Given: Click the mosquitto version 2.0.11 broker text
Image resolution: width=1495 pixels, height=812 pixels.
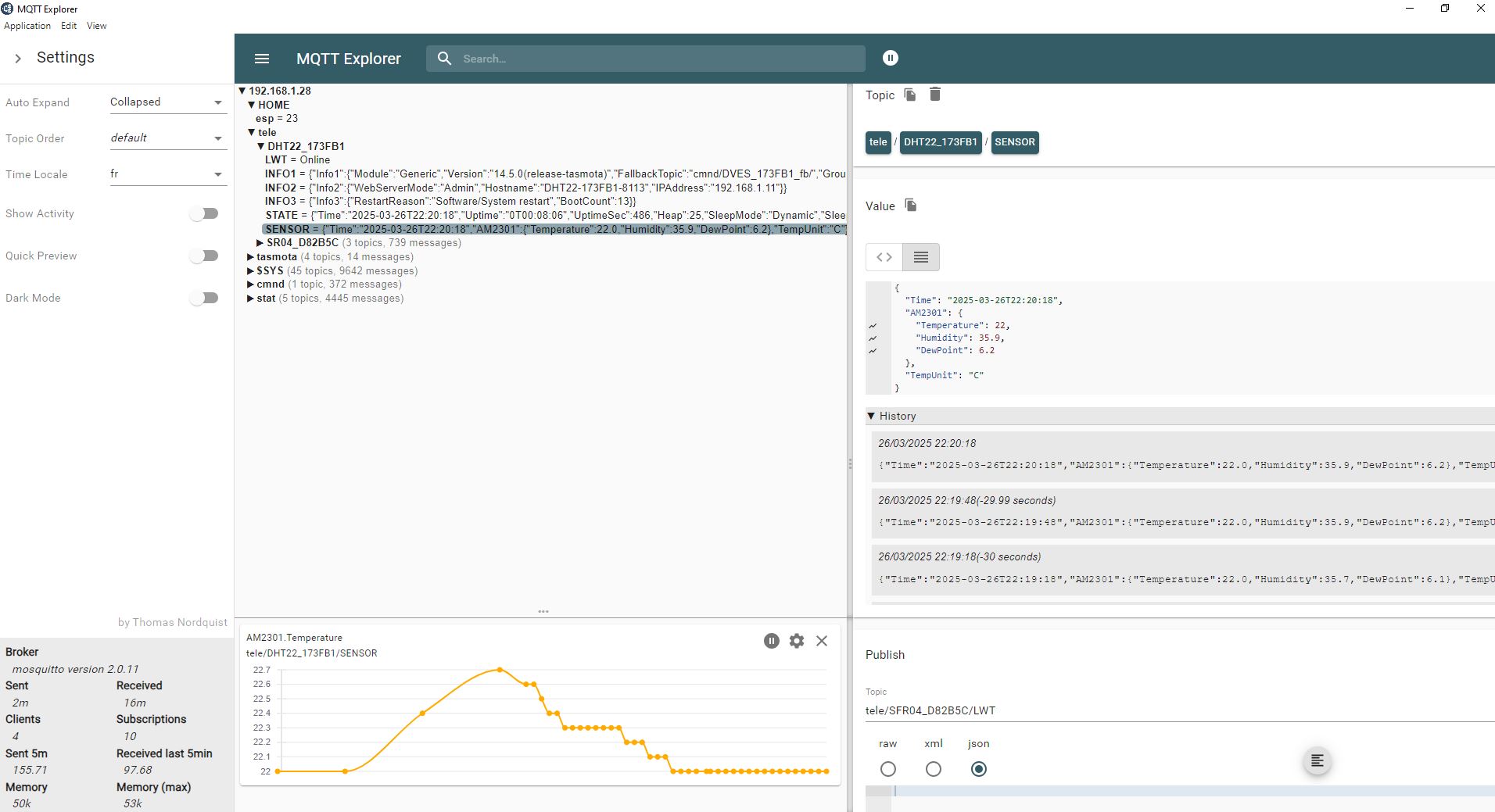Looking at the screenshot, I should coord(76,669).
